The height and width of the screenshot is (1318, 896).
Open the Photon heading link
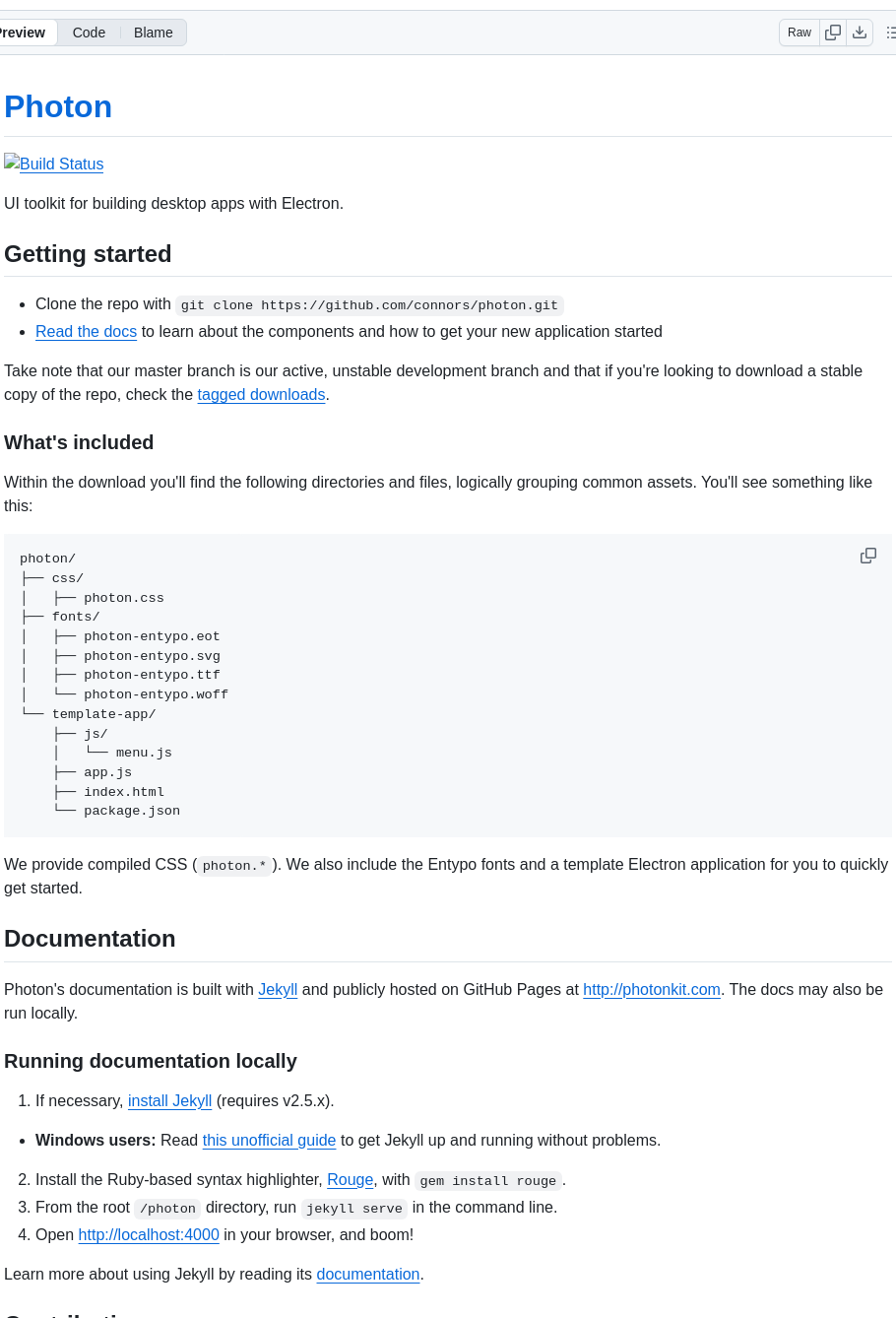click(x=58, y=106)
